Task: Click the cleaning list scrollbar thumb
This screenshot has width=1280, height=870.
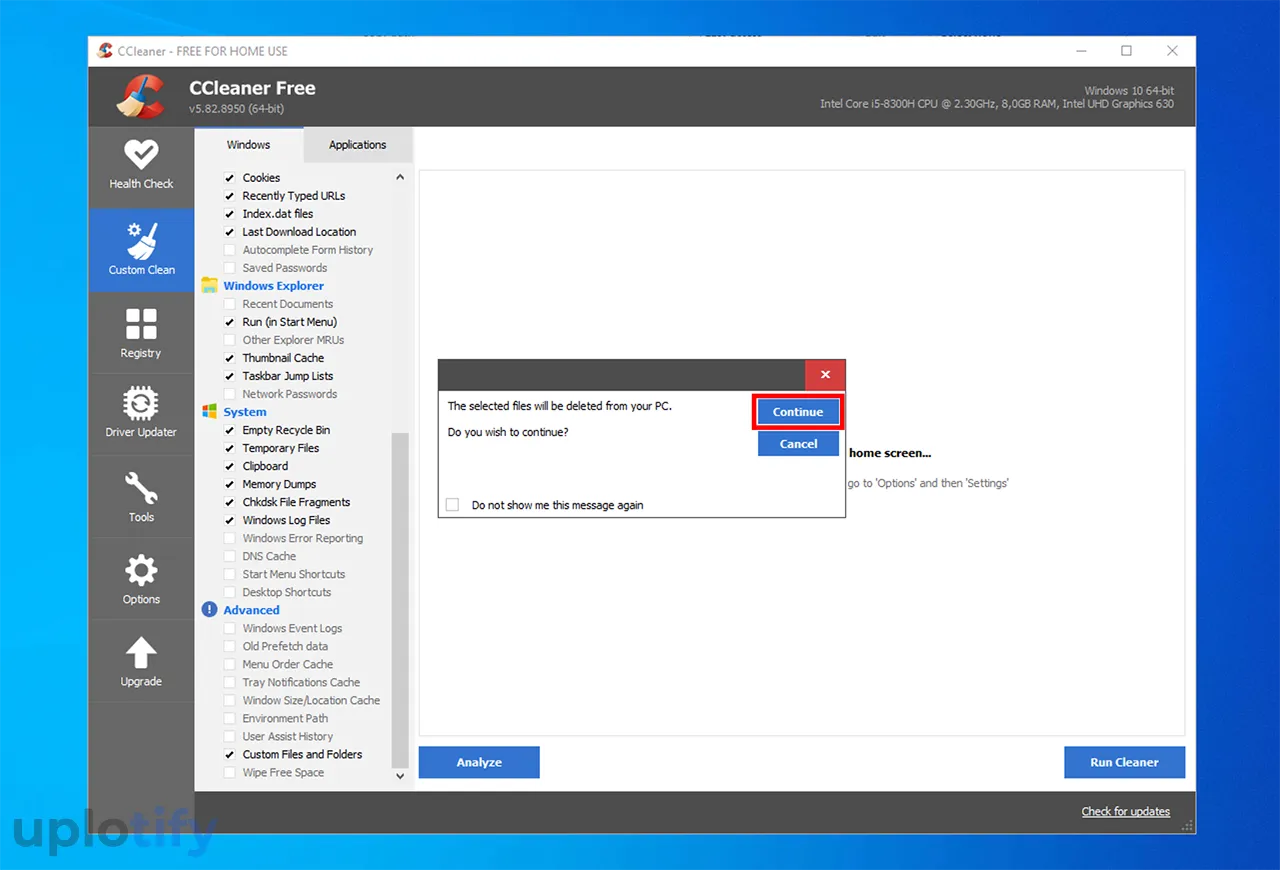Action: (400, 600)
